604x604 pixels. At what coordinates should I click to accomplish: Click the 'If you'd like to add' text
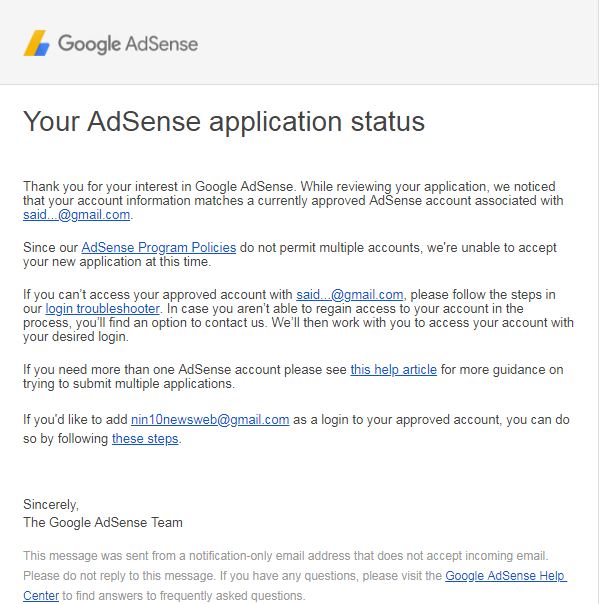(x=75, y=419)
